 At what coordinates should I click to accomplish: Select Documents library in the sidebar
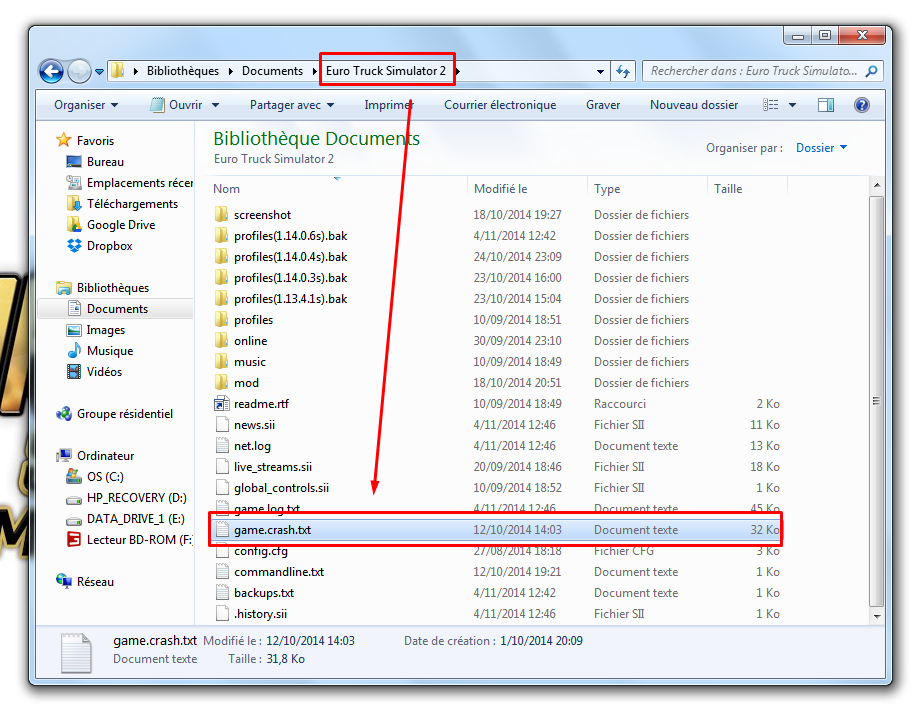(117, 309)
